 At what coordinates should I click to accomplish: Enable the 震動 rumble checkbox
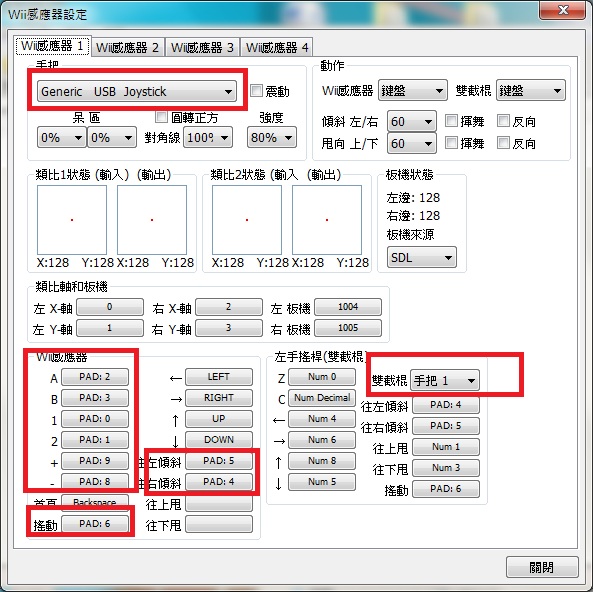click(x=256, y=90)
